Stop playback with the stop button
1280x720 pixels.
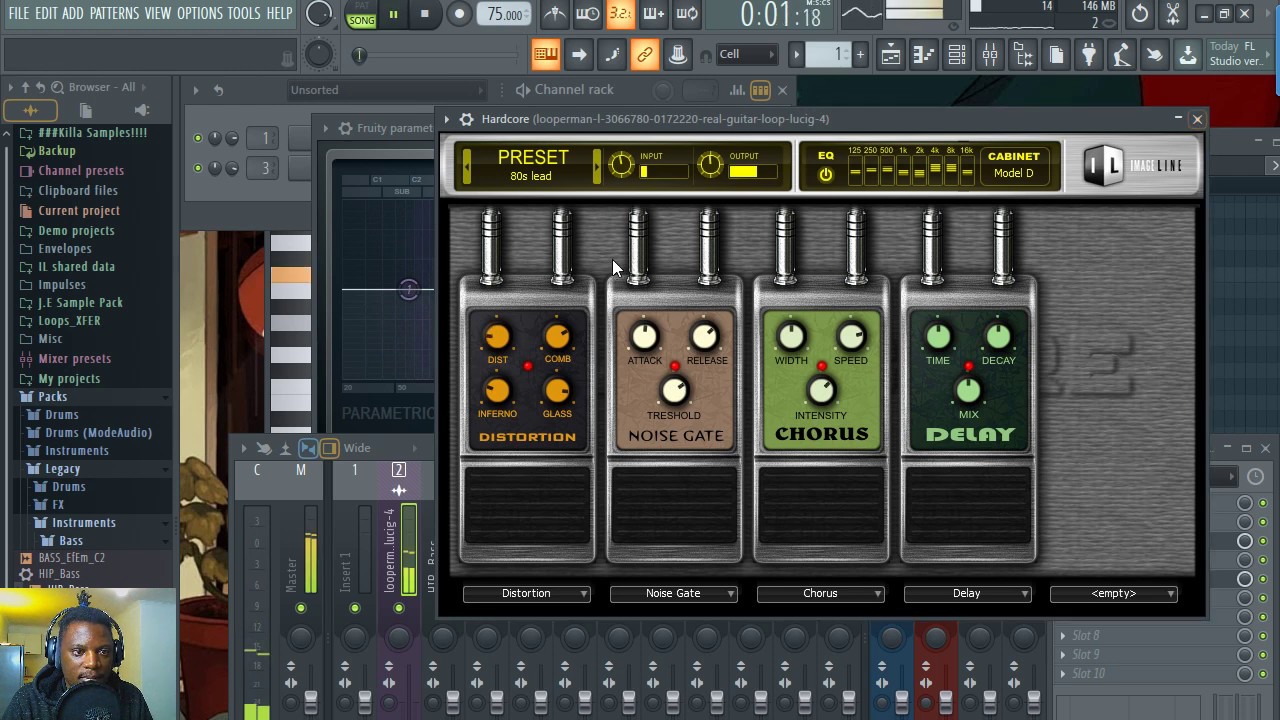pyautogui.click(x=424, y=14)
